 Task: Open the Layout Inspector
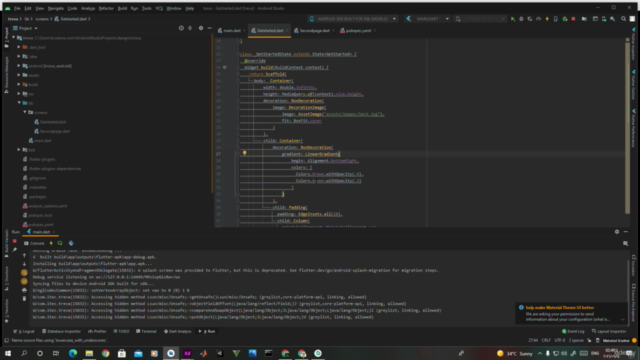coord(609,331)
